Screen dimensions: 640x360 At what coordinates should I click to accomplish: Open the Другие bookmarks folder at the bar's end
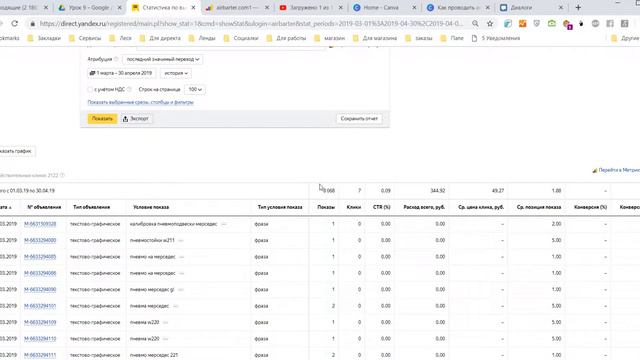point(625,38)
